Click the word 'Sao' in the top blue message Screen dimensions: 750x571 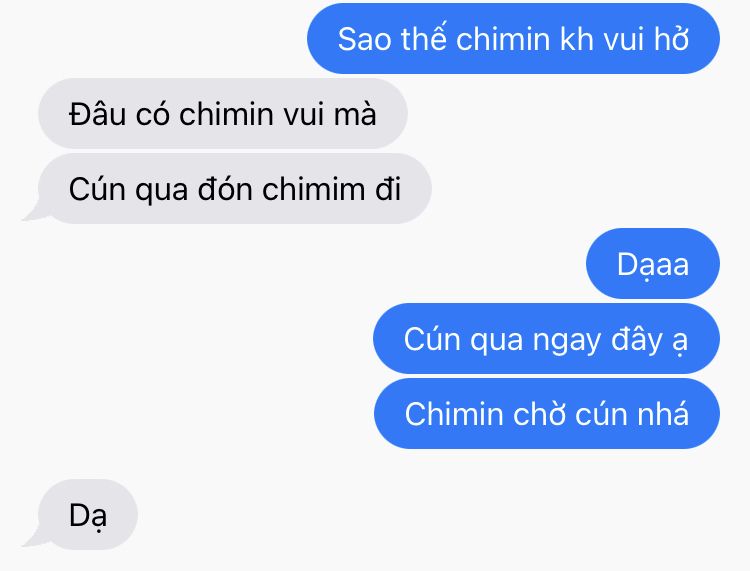pos(365,39)
